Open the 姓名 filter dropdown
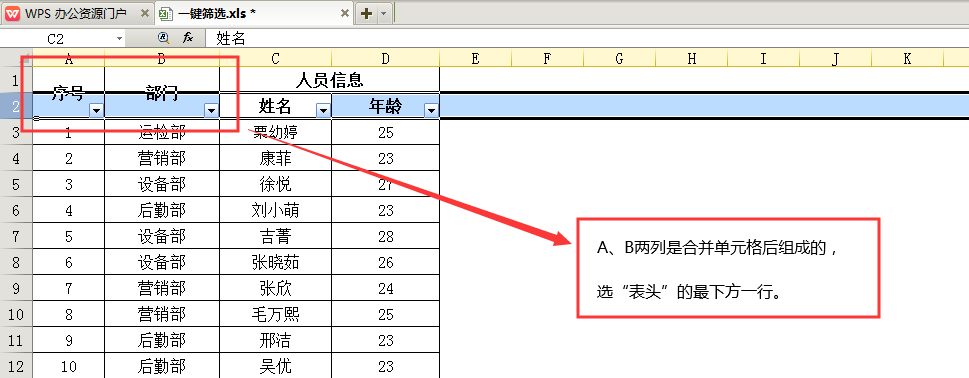Screen dimensions: 969x378 (323, 111)
